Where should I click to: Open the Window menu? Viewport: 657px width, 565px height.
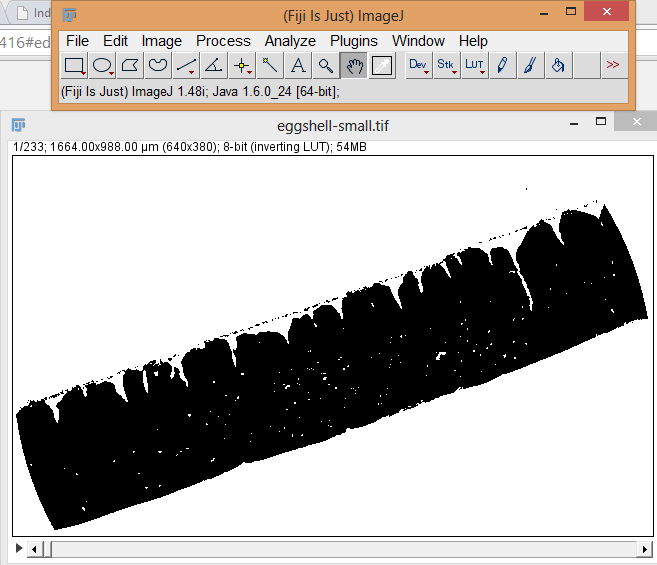click(x=418, y=41)
